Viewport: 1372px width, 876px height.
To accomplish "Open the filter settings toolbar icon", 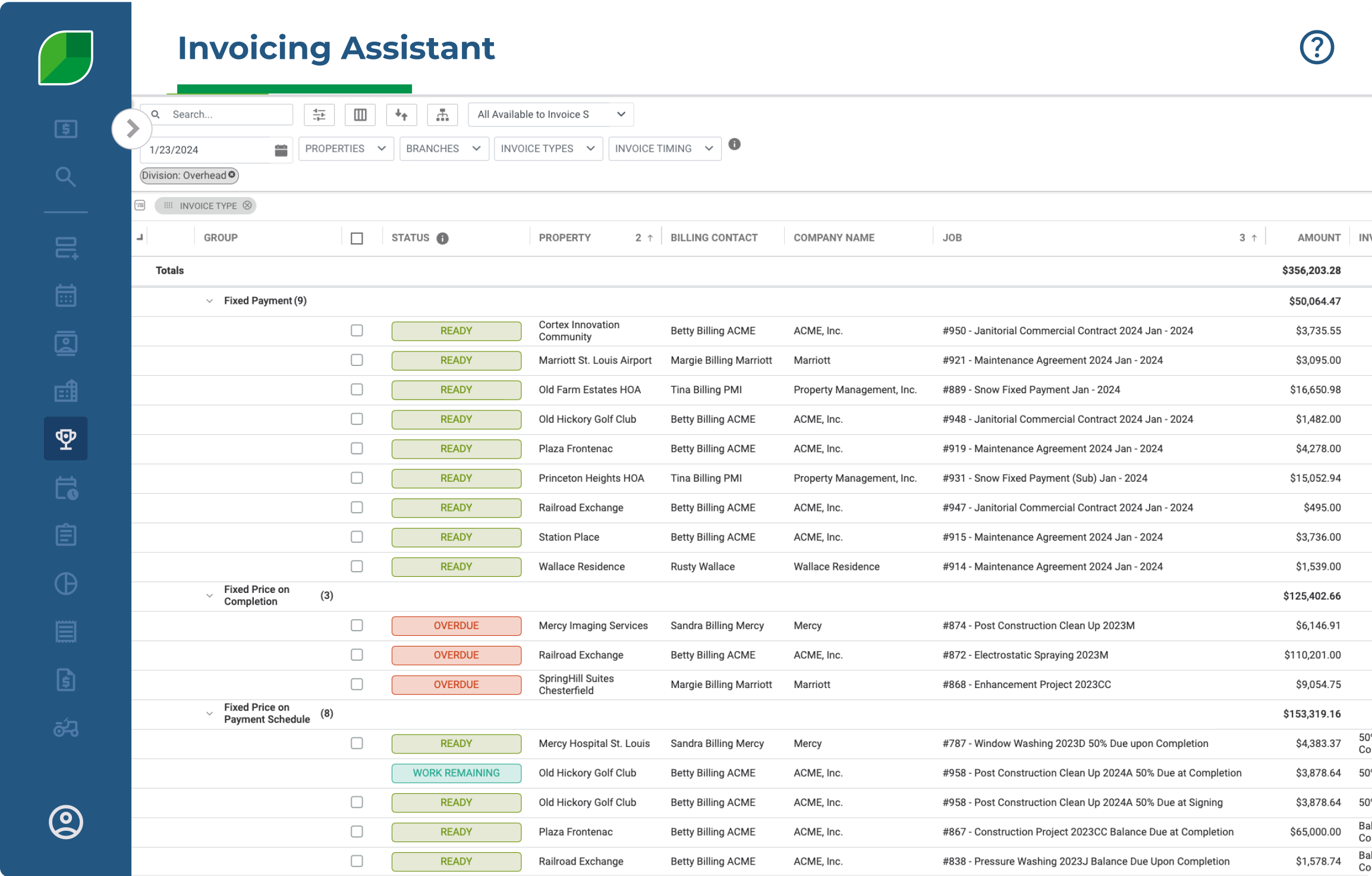I will coord(319,114).
